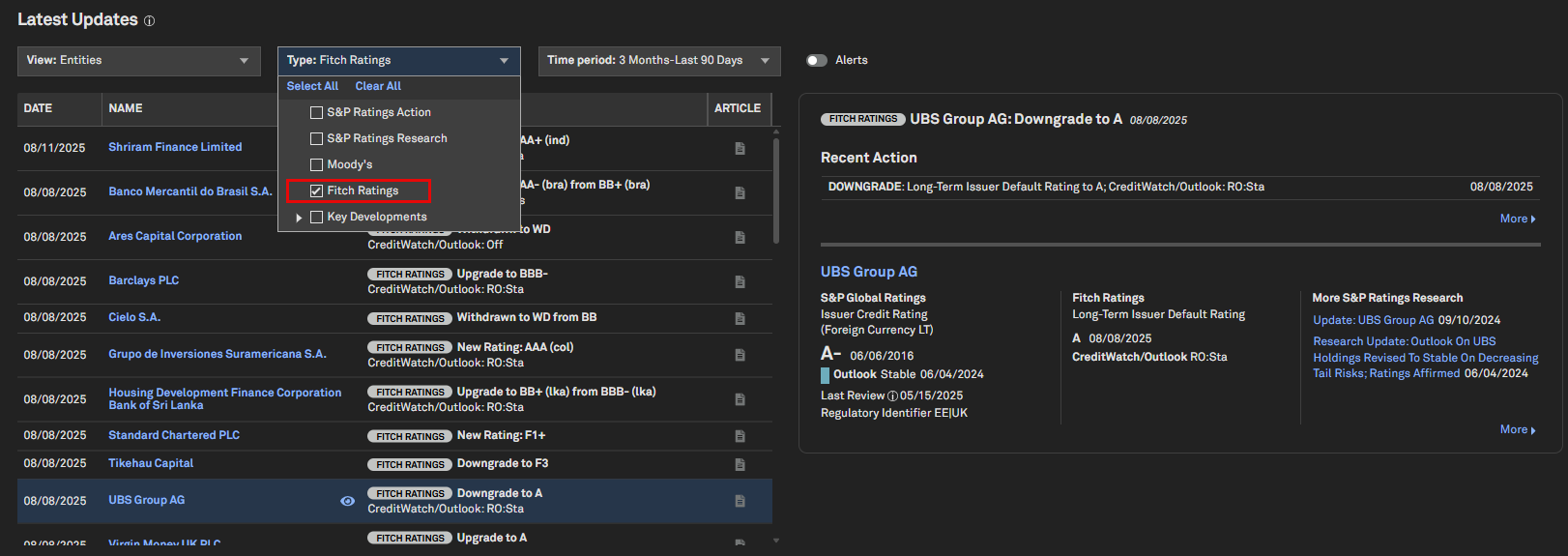Screen dimensions: 1568x556
Task: Click the eye icon beside UBS Group AG
Action: [347, 501]
